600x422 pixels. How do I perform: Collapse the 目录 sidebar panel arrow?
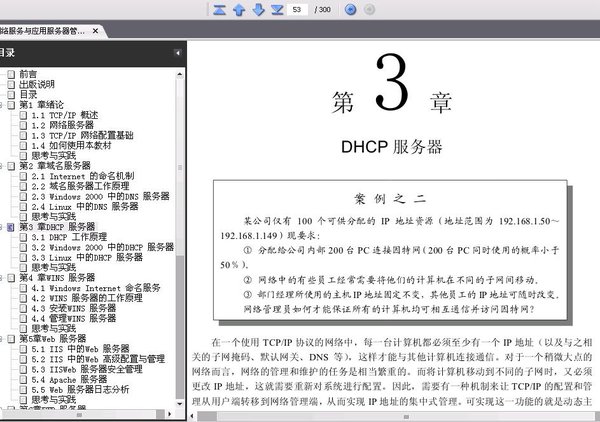178,53
